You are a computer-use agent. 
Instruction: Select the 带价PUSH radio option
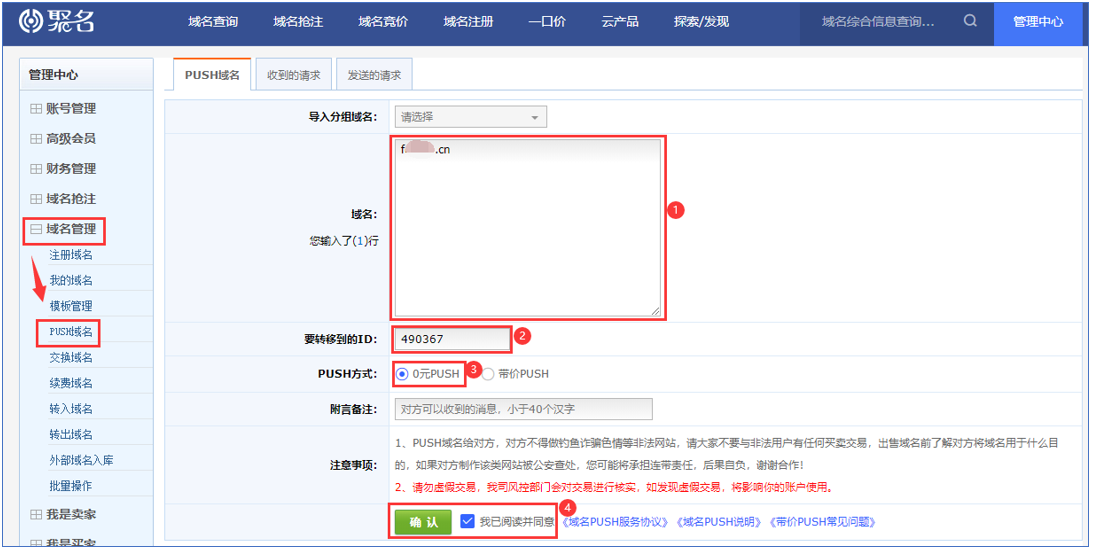point(488,374)
